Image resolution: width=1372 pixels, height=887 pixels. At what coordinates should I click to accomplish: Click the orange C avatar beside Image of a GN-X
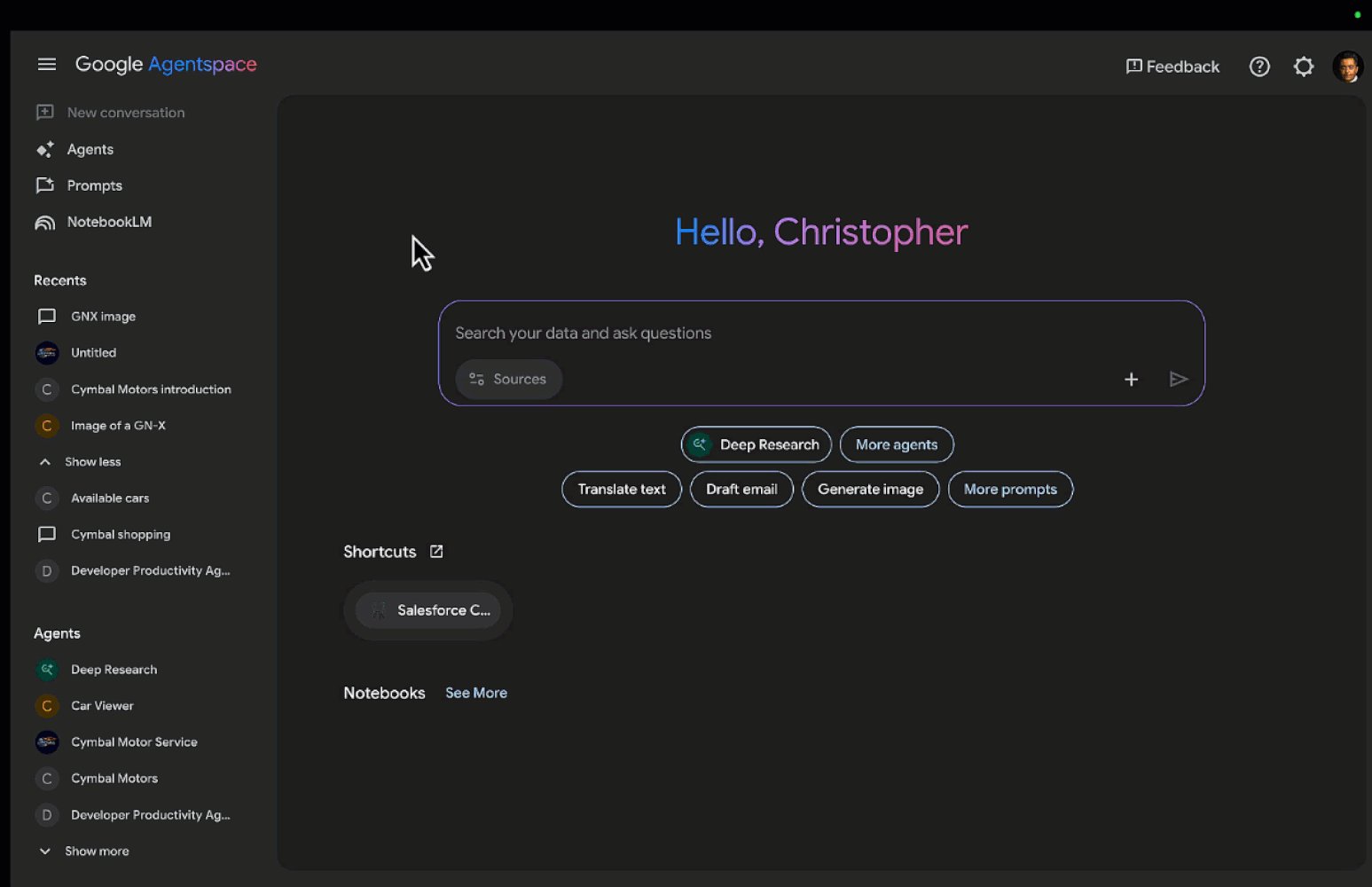pos(47,426)
